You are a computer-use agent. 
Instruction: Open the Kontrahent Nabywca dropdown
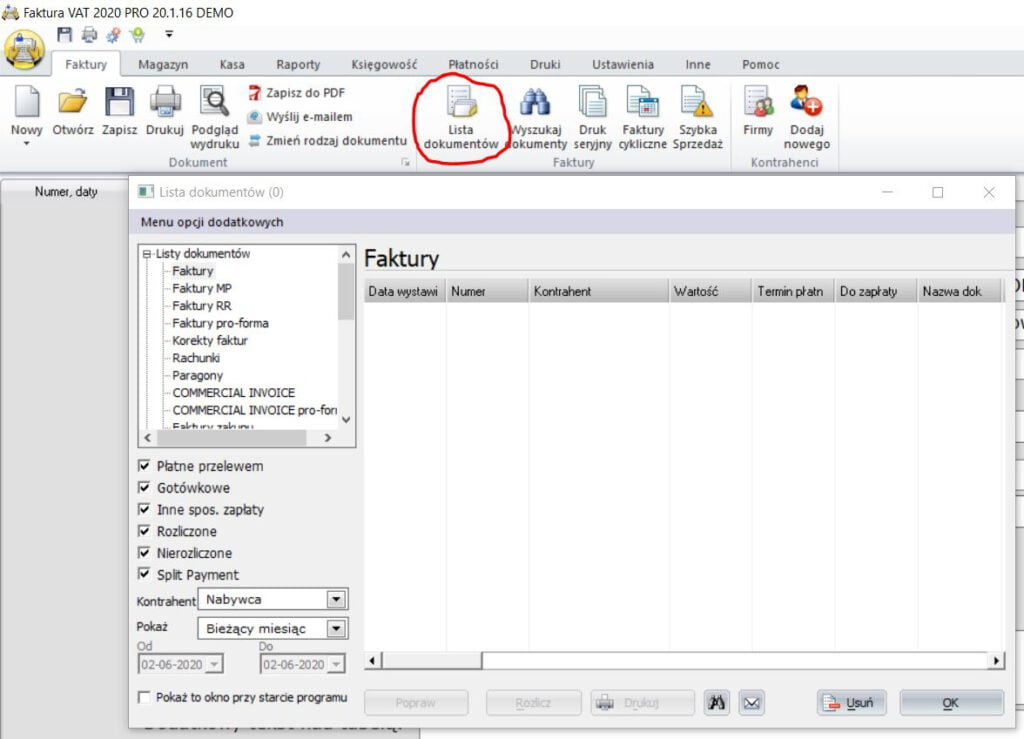point(337,599)
